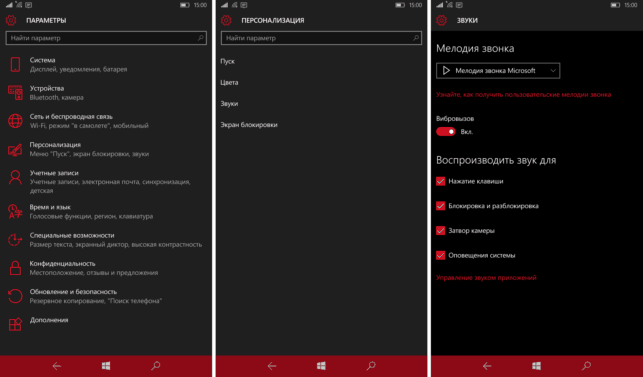Open Цвета personalization item

229,82
